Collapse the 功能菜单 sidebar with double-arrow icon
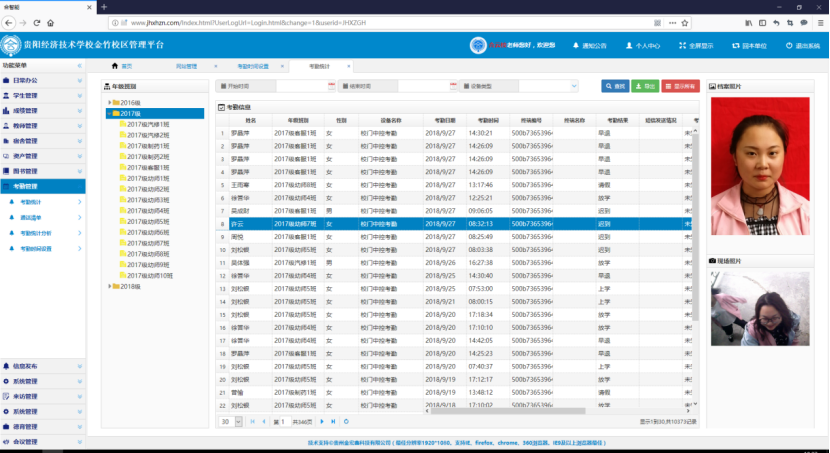Viewport: 830px width, 453px height. (80, 66)
